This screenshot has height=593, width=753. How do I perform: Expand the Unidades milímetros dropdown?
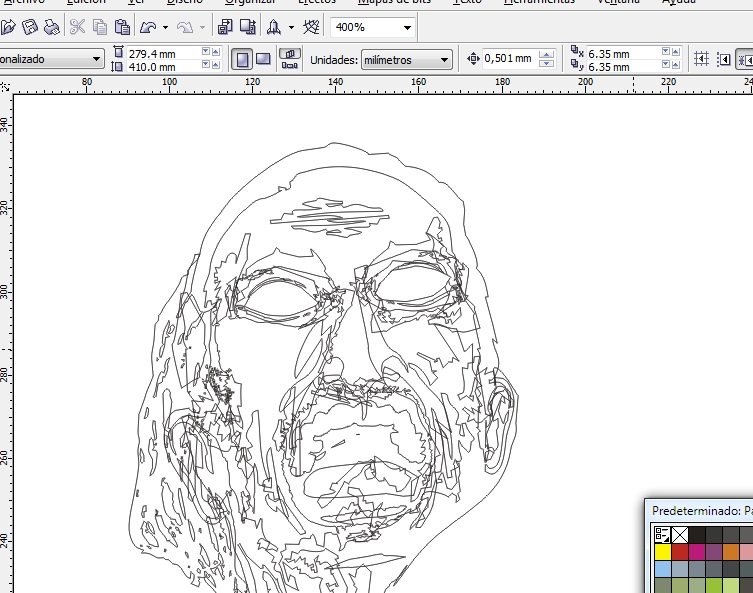444,60
